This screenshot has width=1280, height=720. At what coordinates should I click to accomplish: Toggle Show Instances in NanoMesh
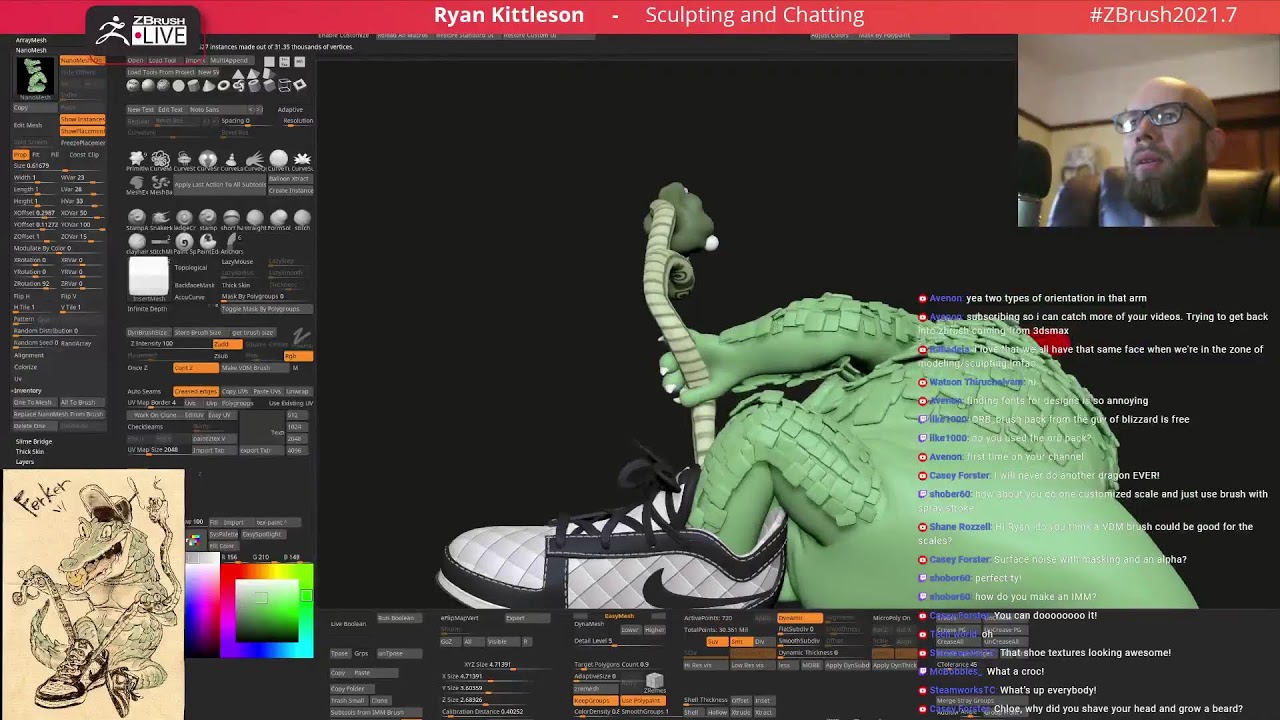[82, 119]
